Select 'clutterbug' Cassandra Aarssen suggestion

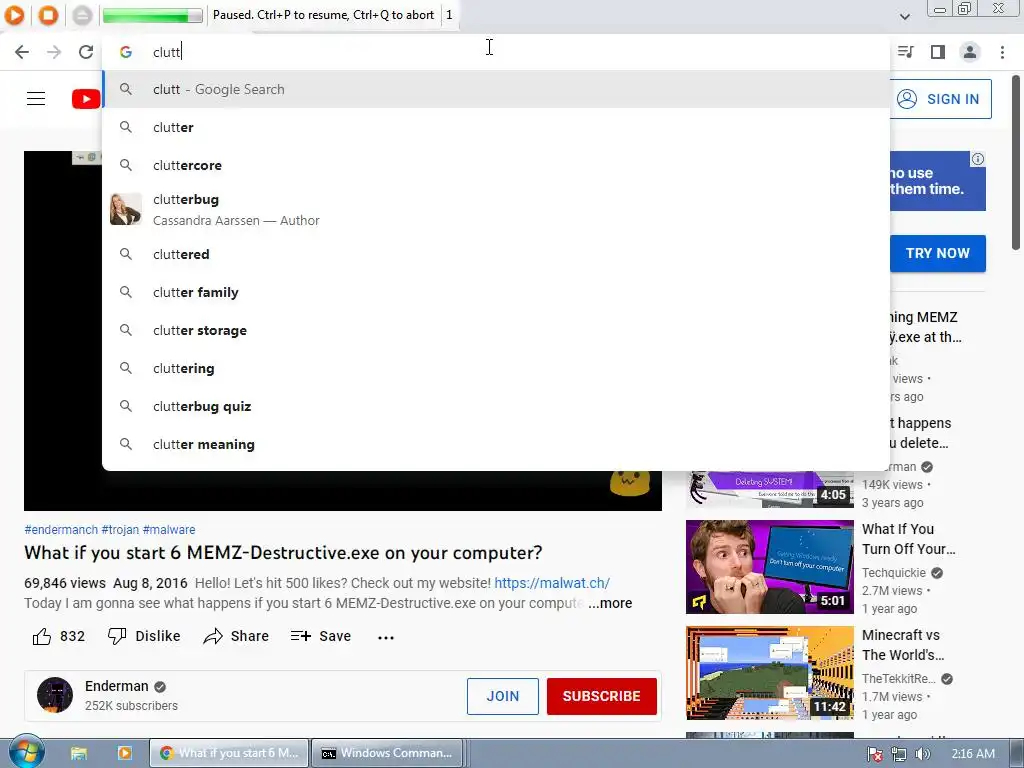click(496, 210)
